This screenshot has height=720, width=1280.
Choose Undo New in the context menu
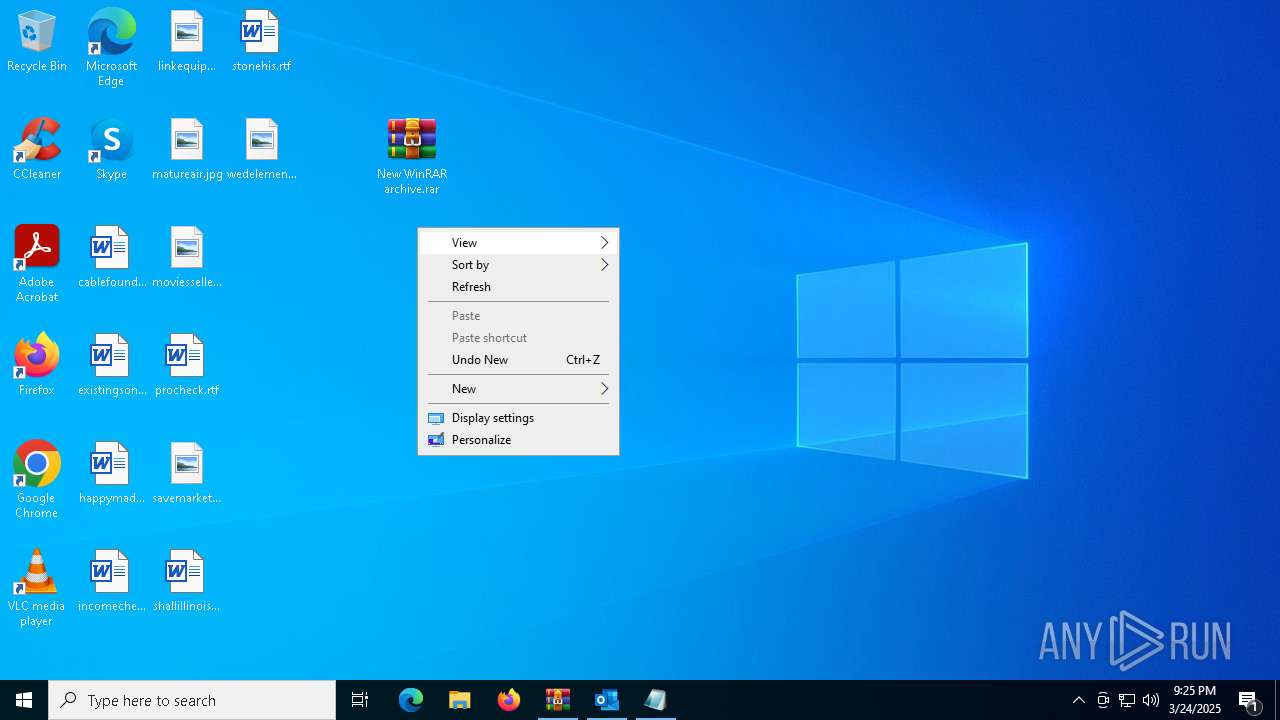tap(518, 360)
